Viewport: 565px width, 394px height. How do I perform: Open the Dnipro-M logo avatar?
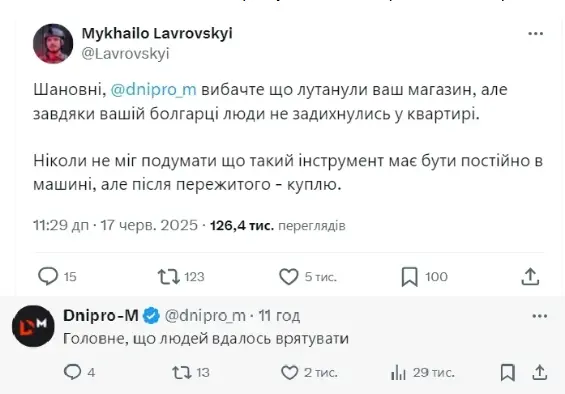click(x=33, y=326)
